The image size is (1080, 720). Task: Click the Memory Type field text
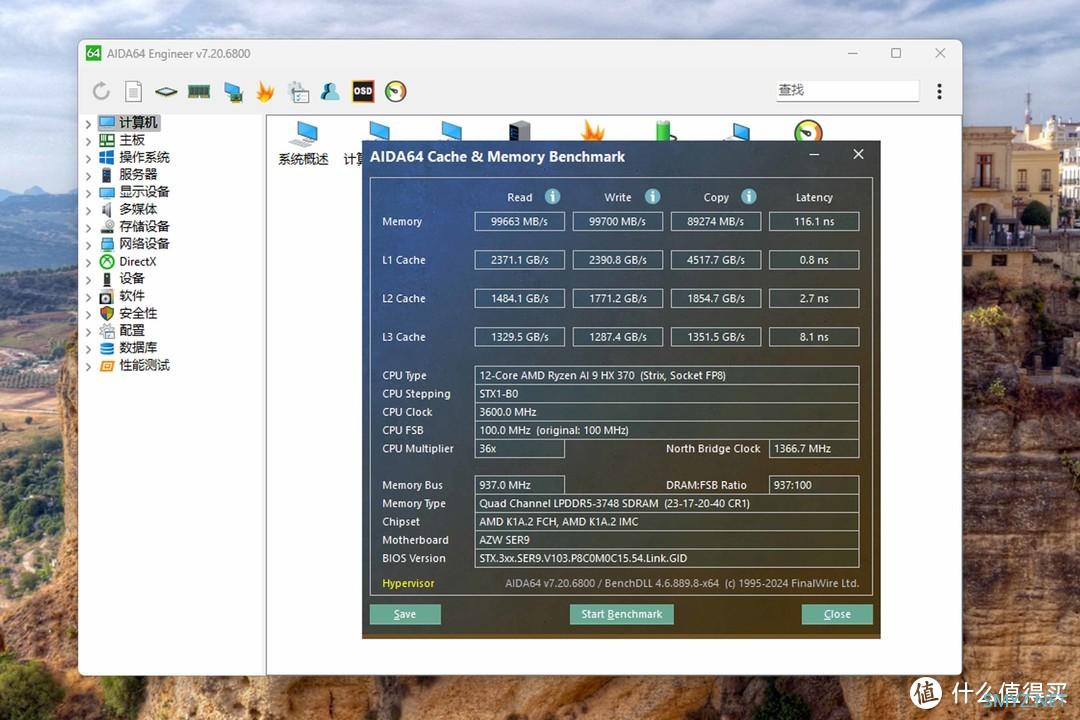tap(667, 504)
